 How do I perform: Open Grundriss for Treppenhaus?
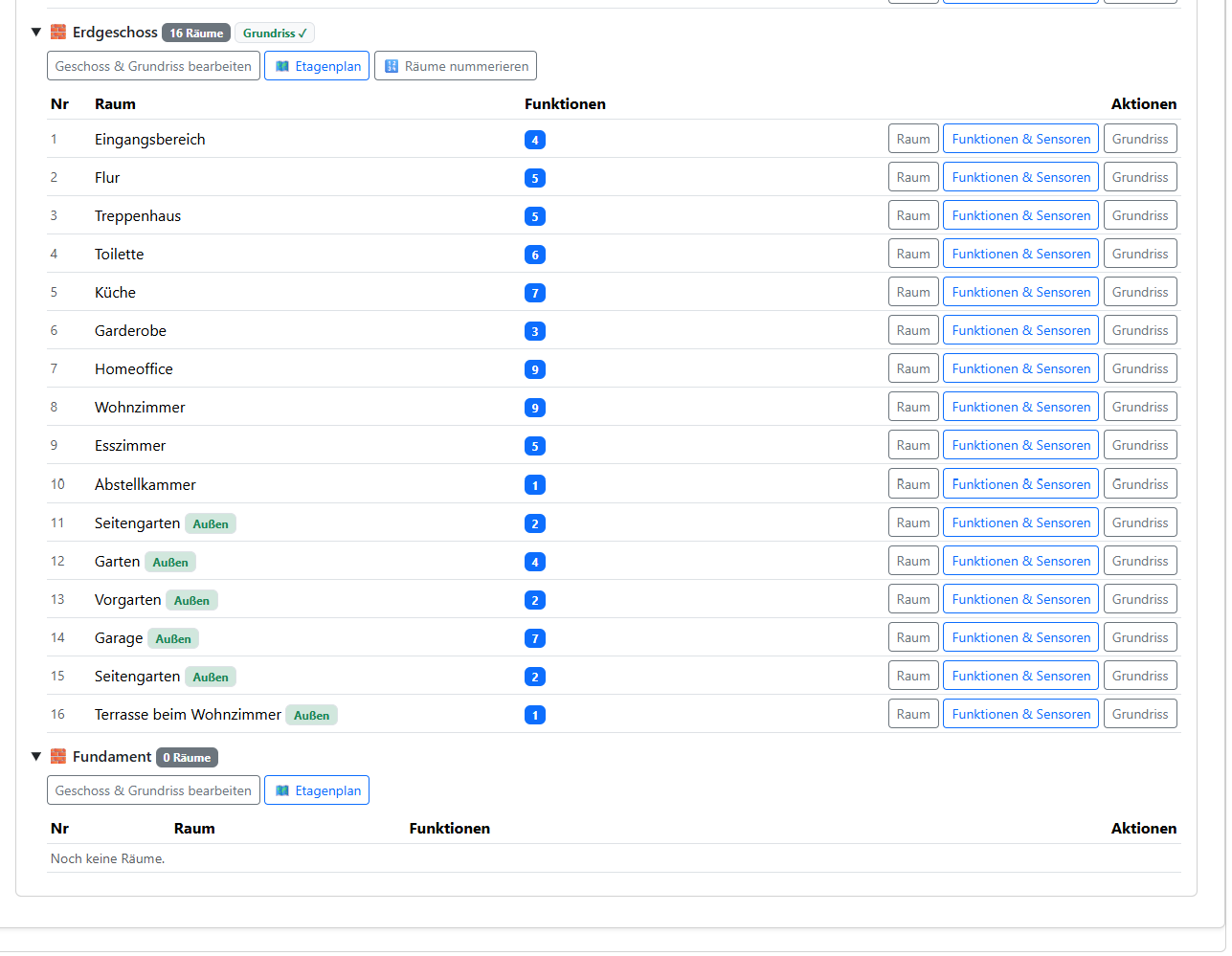(1140, 215)
